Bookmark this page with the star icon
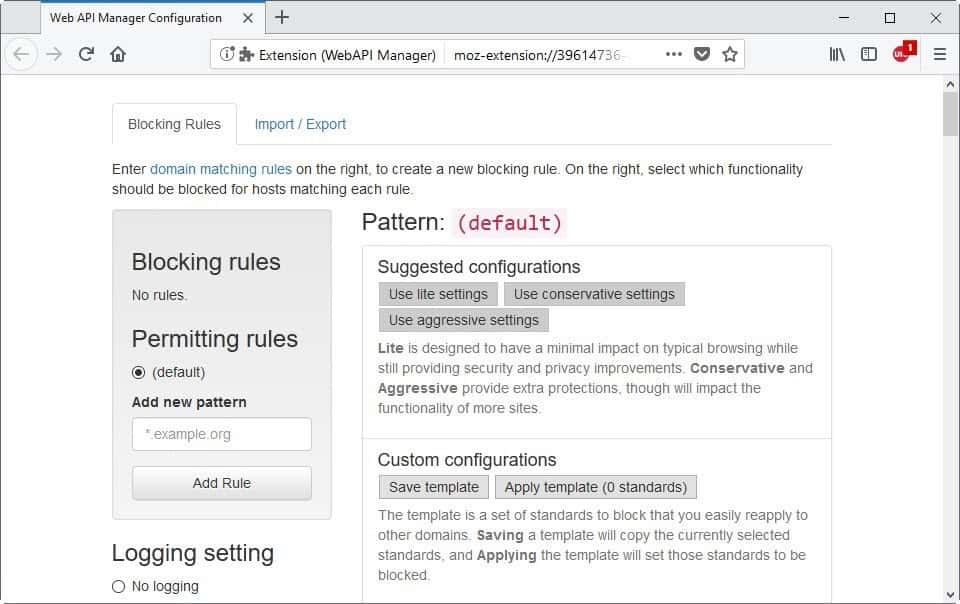Viewport: 960px width, 604px height. [730, 54]
